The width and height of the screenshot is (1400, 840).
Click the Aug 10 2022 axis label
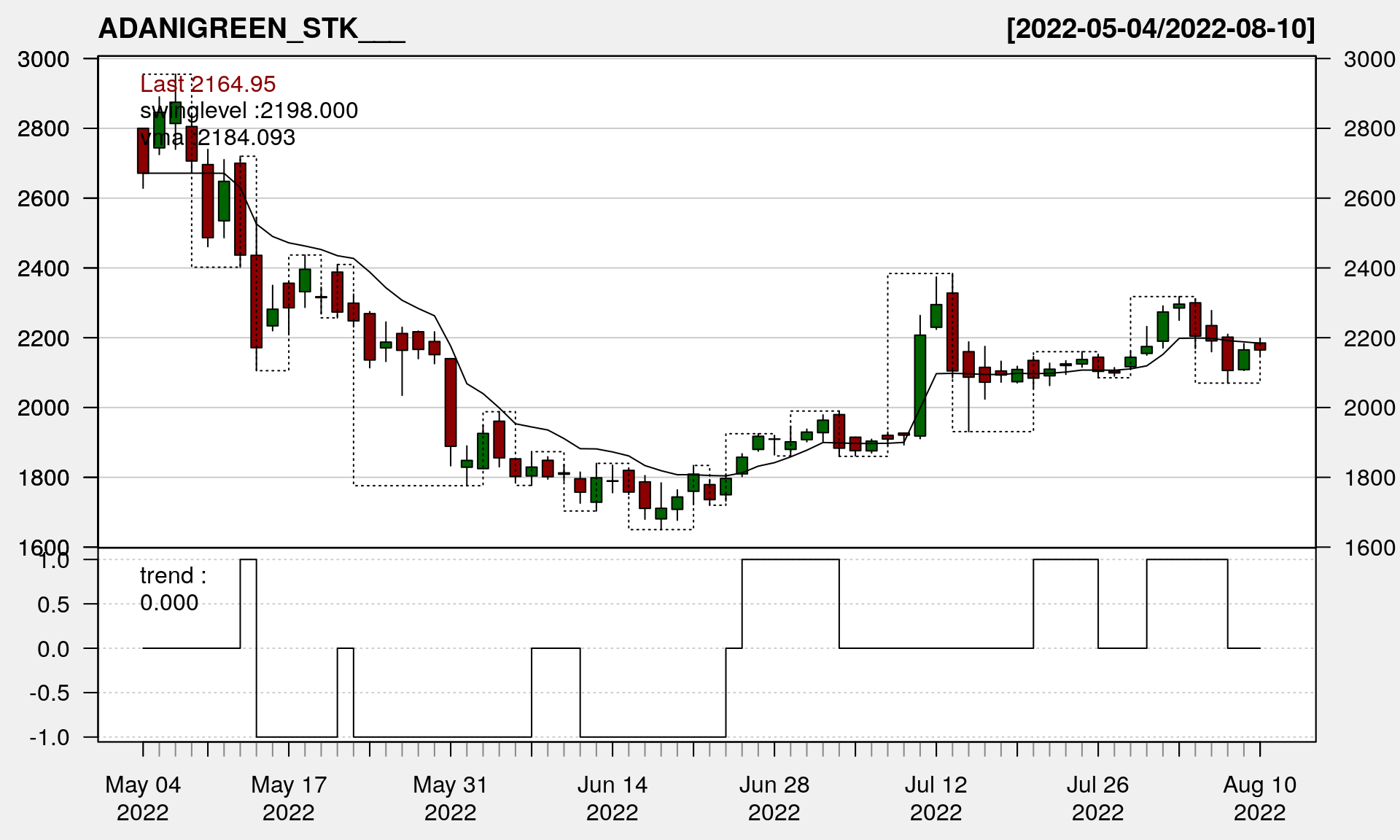point(1259,798)
